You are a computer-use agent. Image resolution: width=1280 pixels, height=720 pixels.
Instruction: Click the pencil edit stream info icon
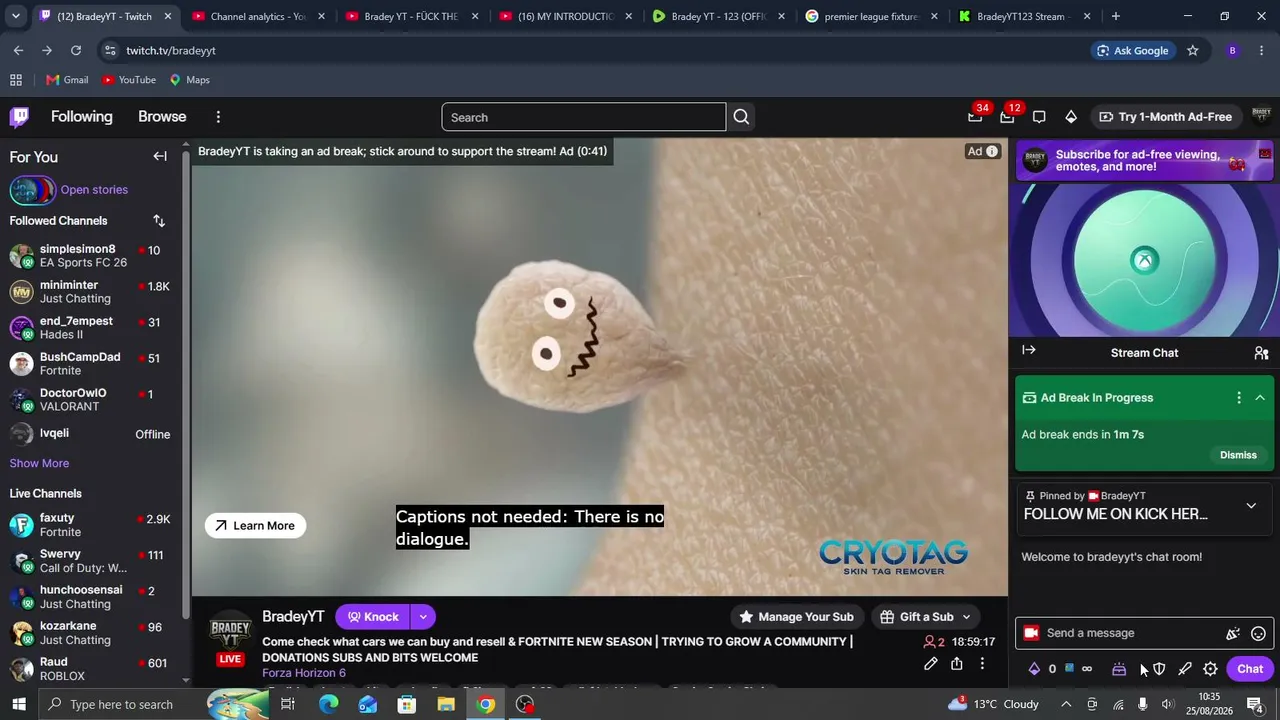(930, 664)
